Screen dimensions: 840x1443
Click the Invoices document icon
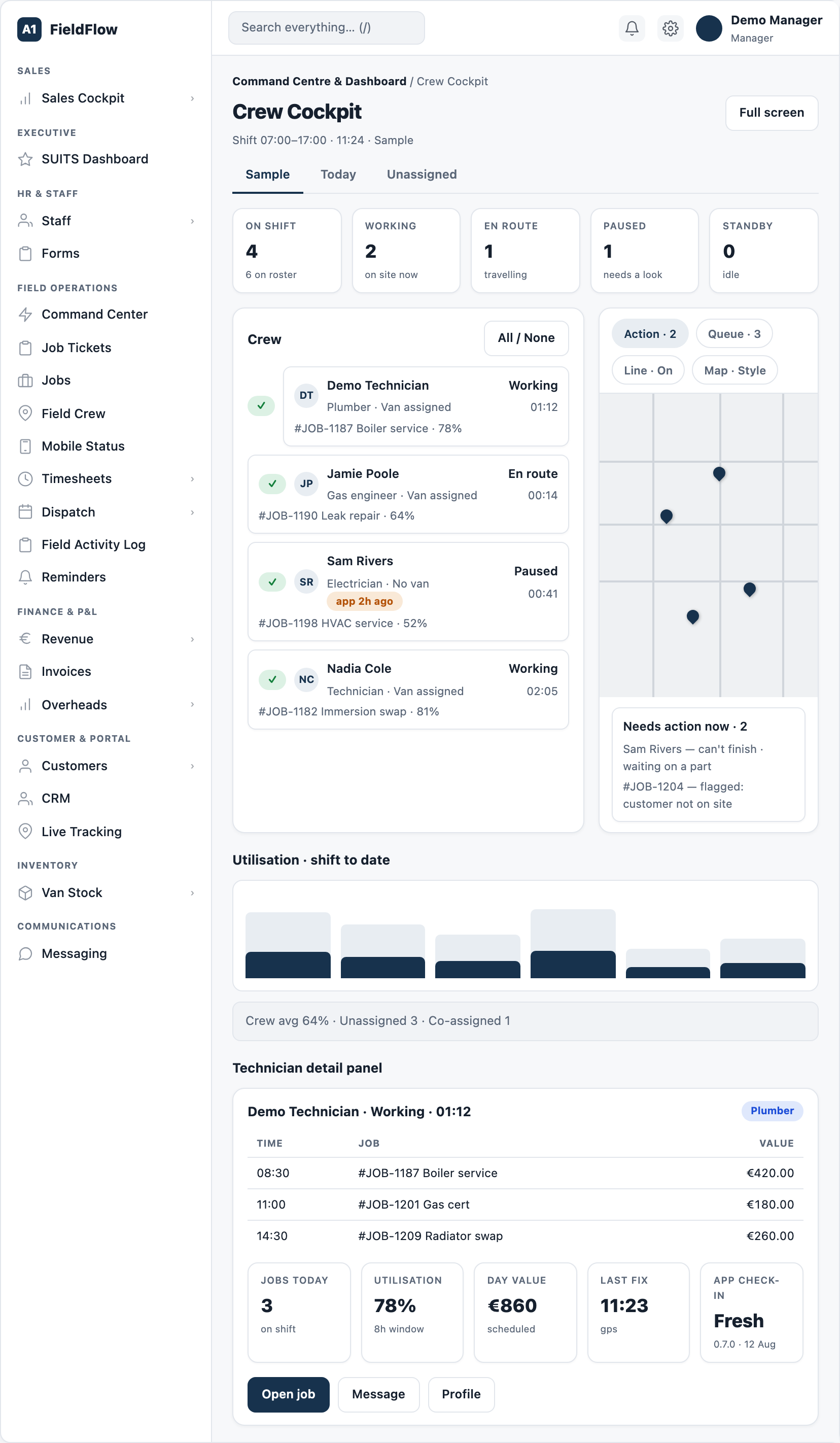[x=25, y=672]
